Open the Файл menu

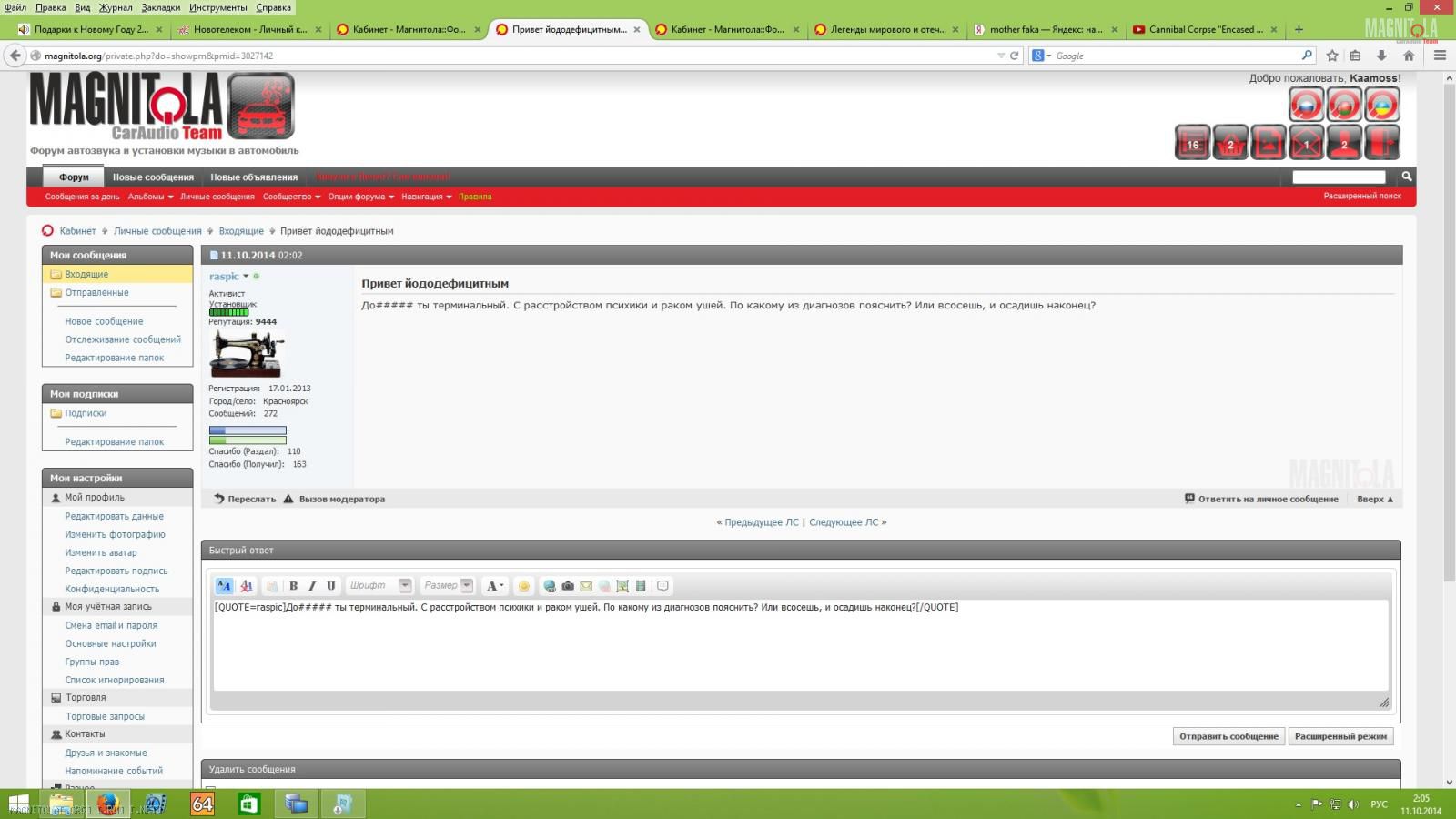click(15, 7)
